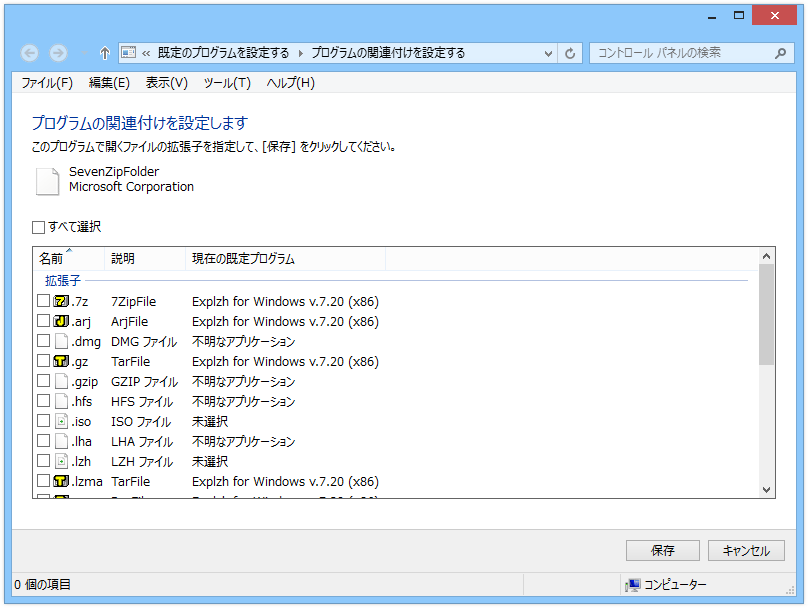Image resolution: width=809 pixels, height=610 pixels.
Task: Click the .7z file type icon
Action: click(61, 301)
